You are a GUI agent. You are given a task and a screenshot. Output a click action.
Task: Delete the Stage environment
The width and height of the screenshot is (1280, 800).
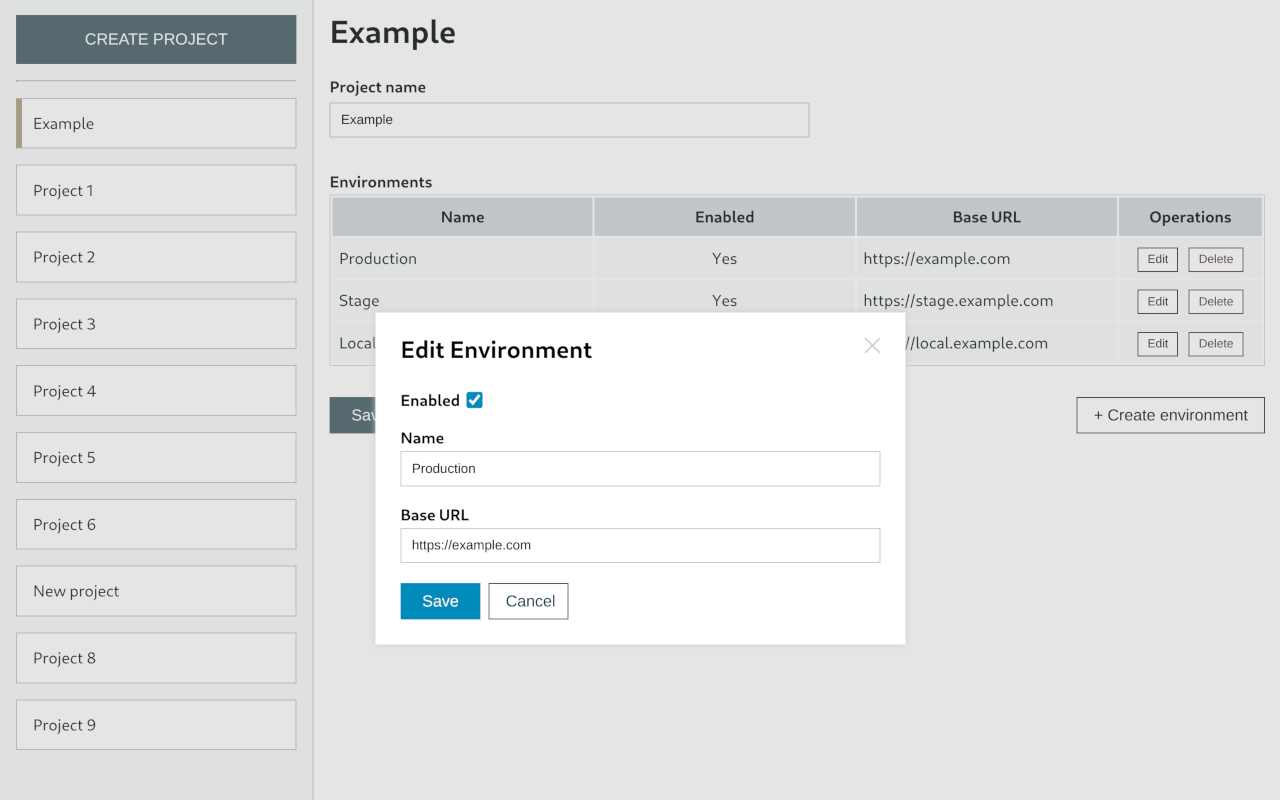(x=1215, y=301)
